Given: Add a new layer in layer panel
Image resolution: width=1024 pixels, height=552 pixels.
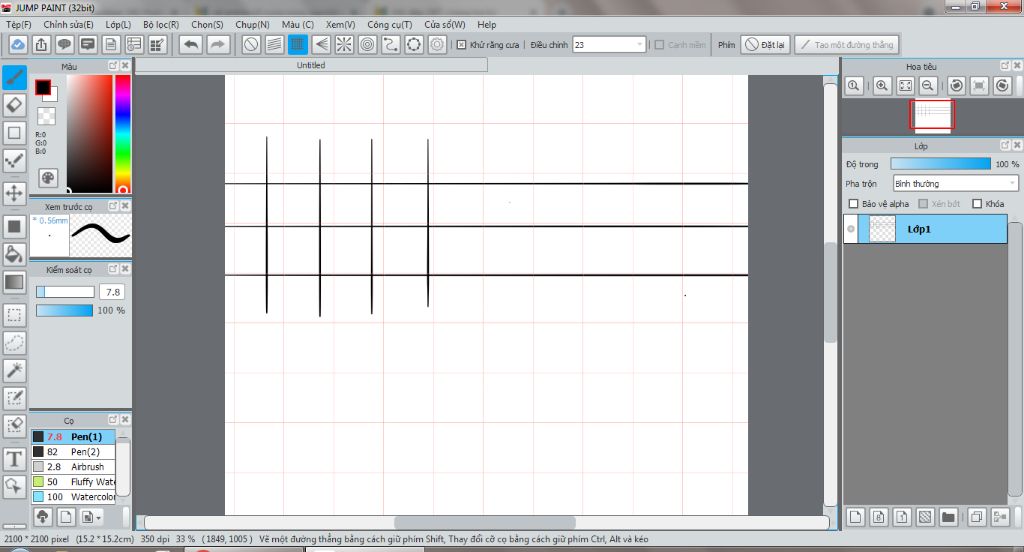Looking at the screenshot, I should pos(856,517).
